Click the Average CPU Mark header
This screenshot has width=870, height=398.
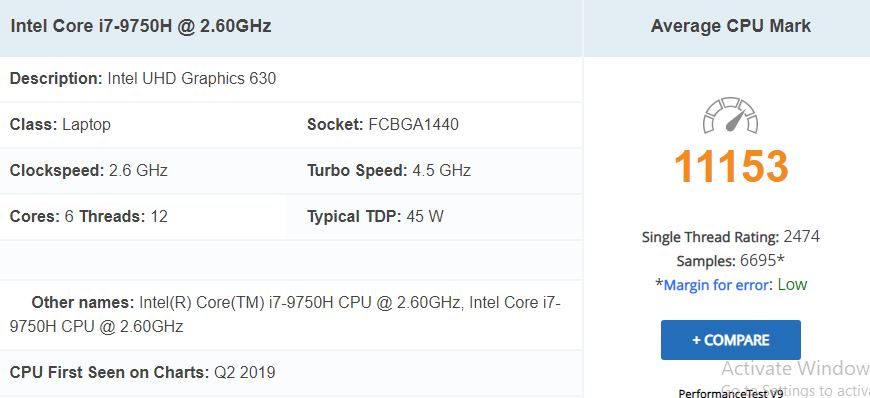pos(730,26)
